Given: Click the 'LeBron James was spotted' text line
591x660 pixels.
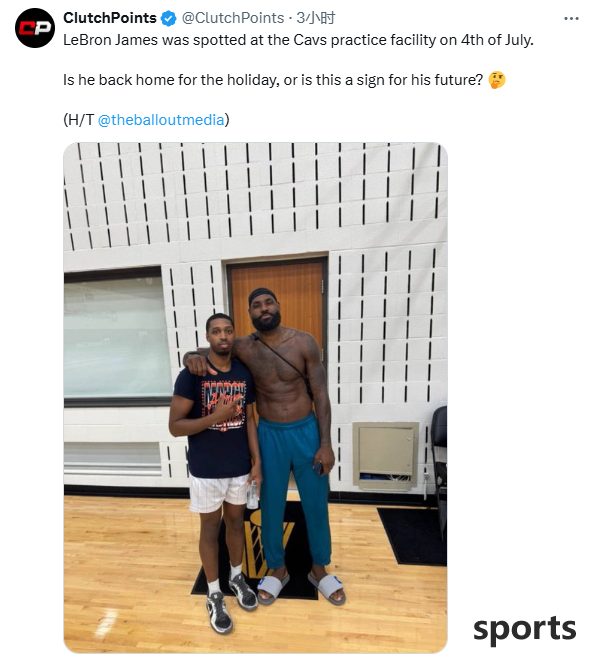Looking at the screenshot, I should tap(298, 40).
